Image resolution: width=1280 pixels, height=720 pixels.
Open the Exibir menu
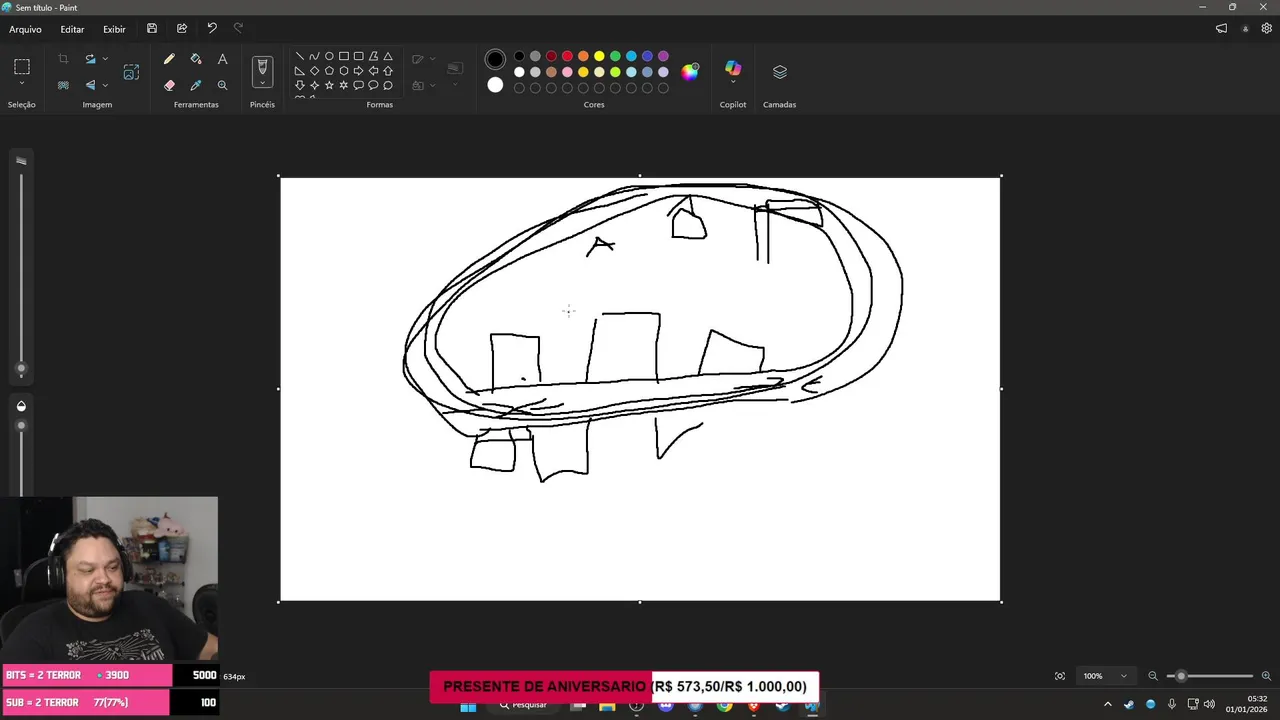point(114,29)
